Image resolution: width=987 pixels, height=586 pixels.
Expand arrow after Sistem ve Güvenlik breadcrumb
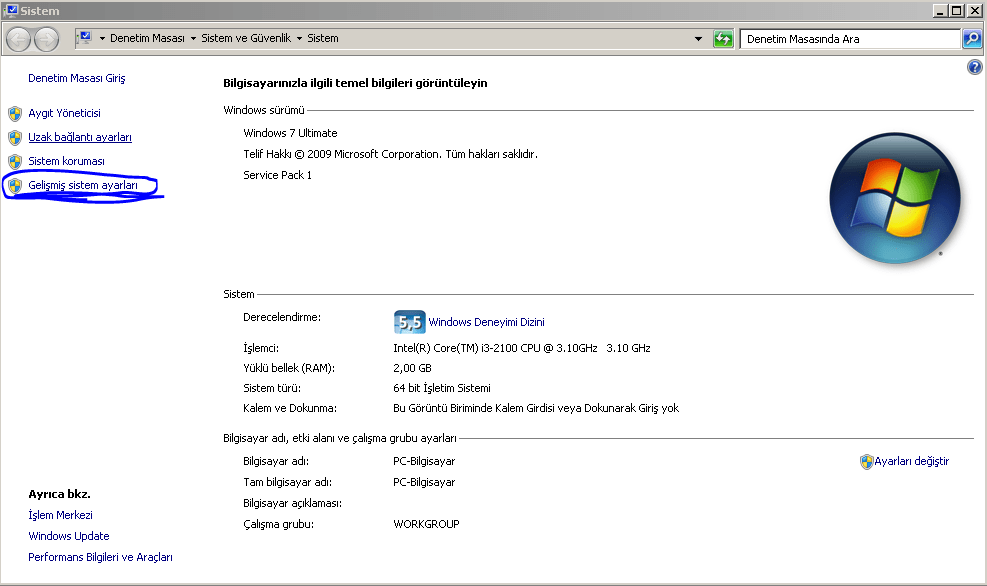click(299, 38)
